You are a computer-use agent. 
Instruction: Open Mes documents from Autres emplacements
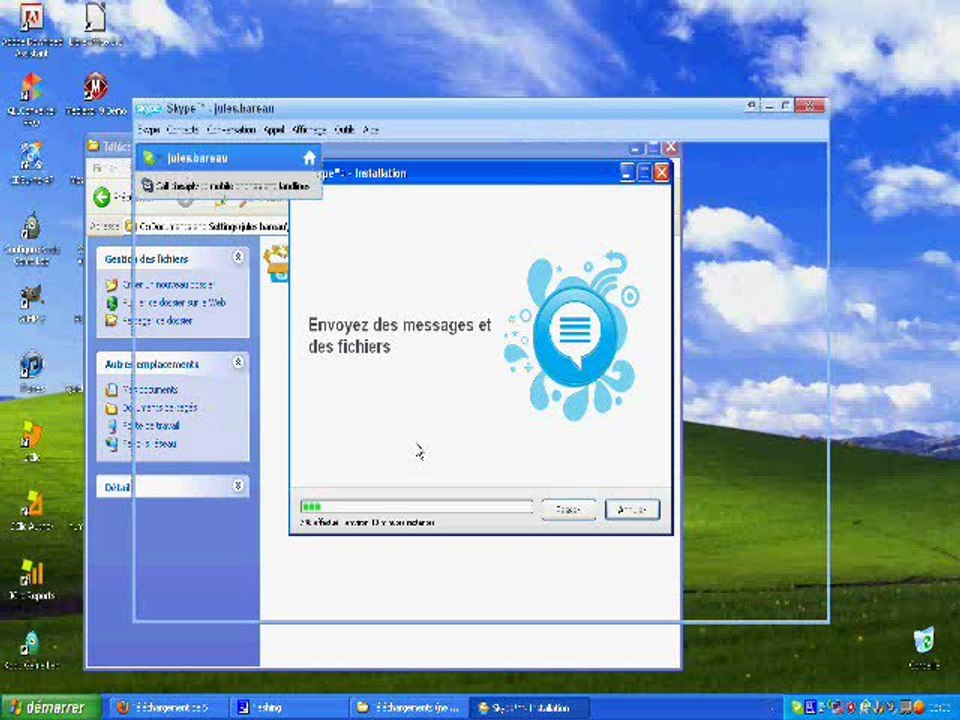pyautogui.click(x=150, y=389)
